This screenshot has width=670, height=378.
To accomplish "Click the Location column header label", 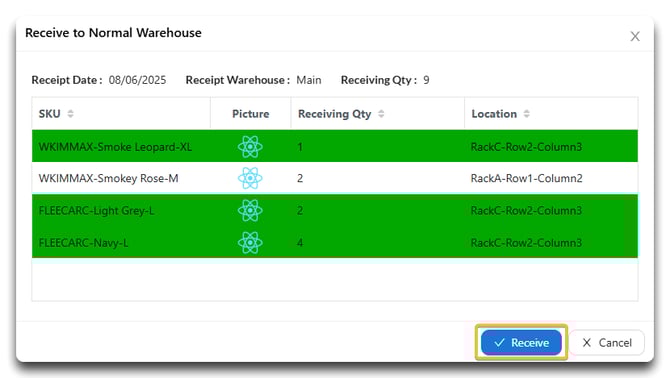I will click(494, 114).
